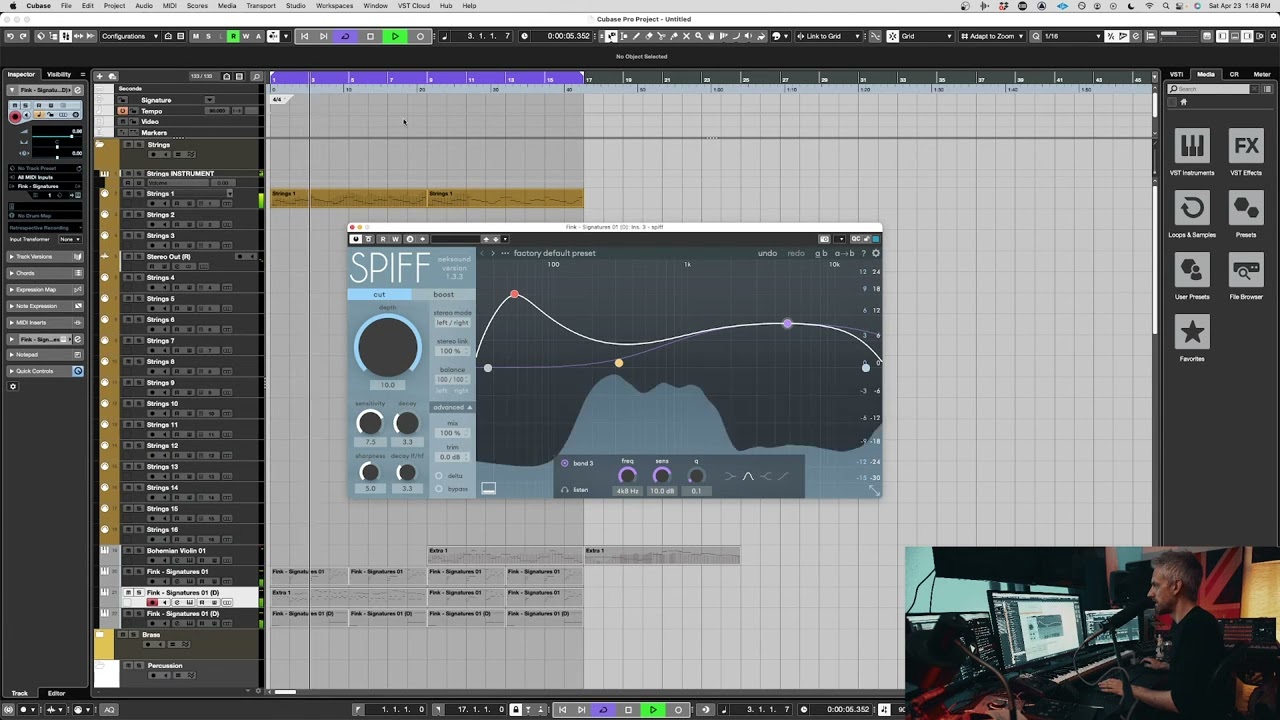Image resolution: width=1280 pixels, height=720 pixels.
Task: Click the Media rack home icon
Action: 1184,101
